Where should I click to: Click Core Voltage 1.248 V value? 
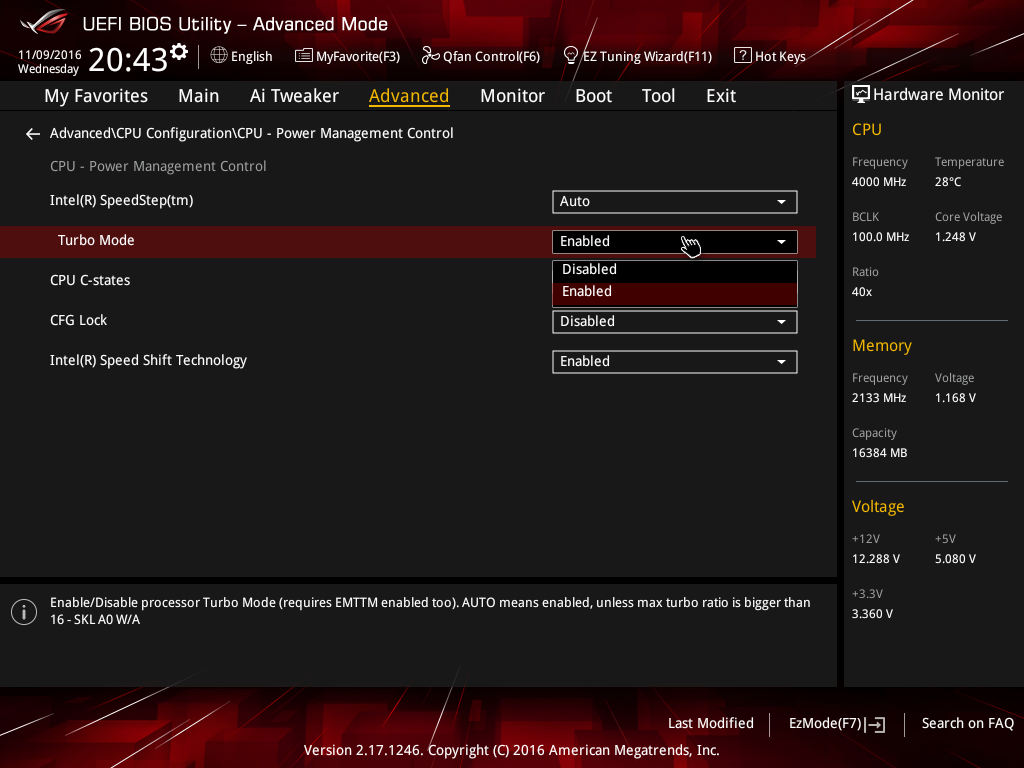point(955,237)
